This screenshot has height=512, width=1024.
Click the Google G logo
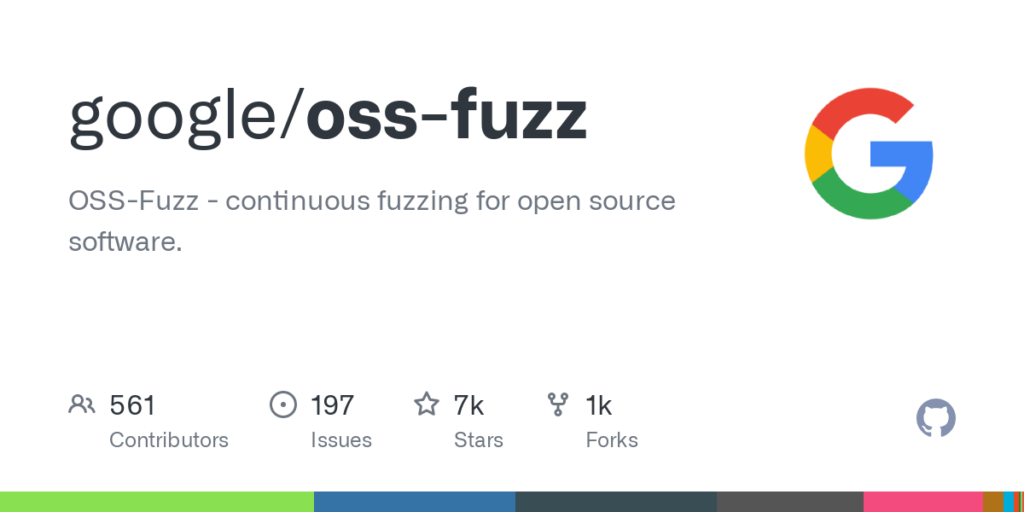click(868, 153)
